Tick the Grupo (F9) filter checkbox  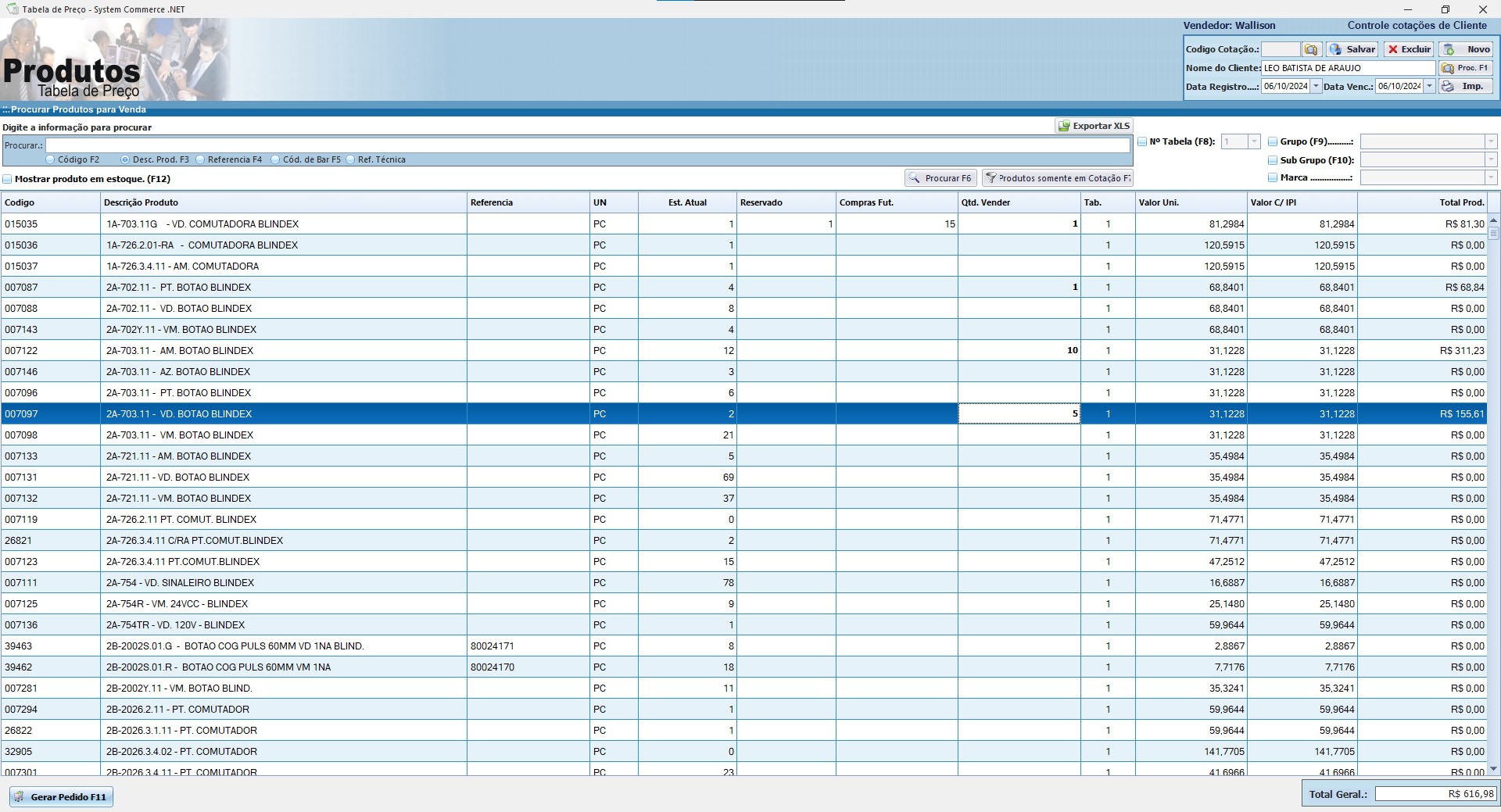click(1273, 141)
